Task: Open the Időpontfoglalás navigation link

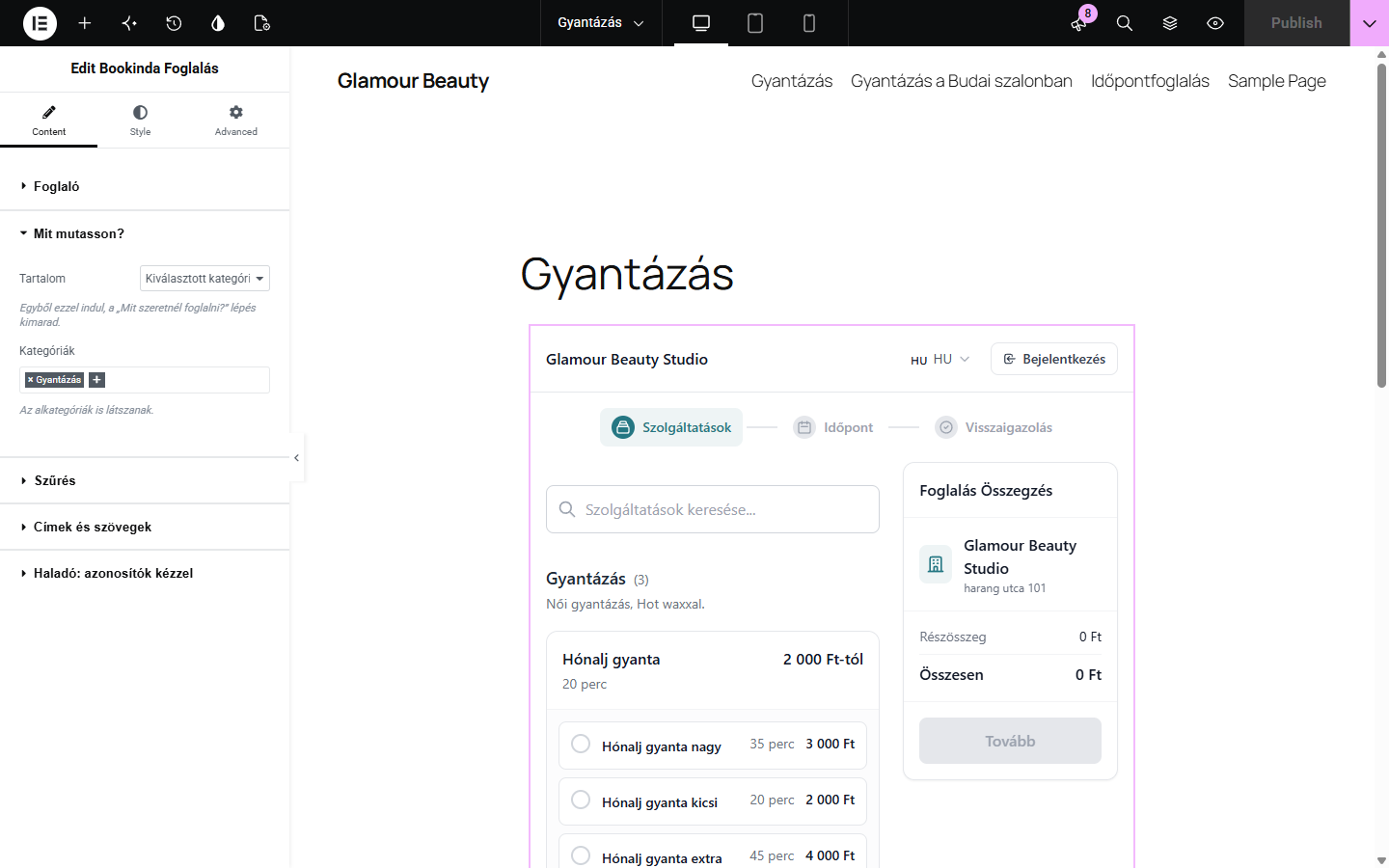Action: (x=1150, y=81)
